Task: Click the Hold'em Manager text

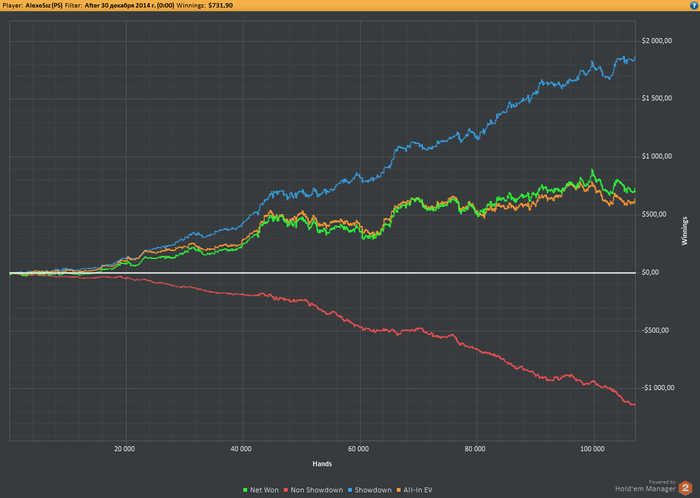Action: 645,489
